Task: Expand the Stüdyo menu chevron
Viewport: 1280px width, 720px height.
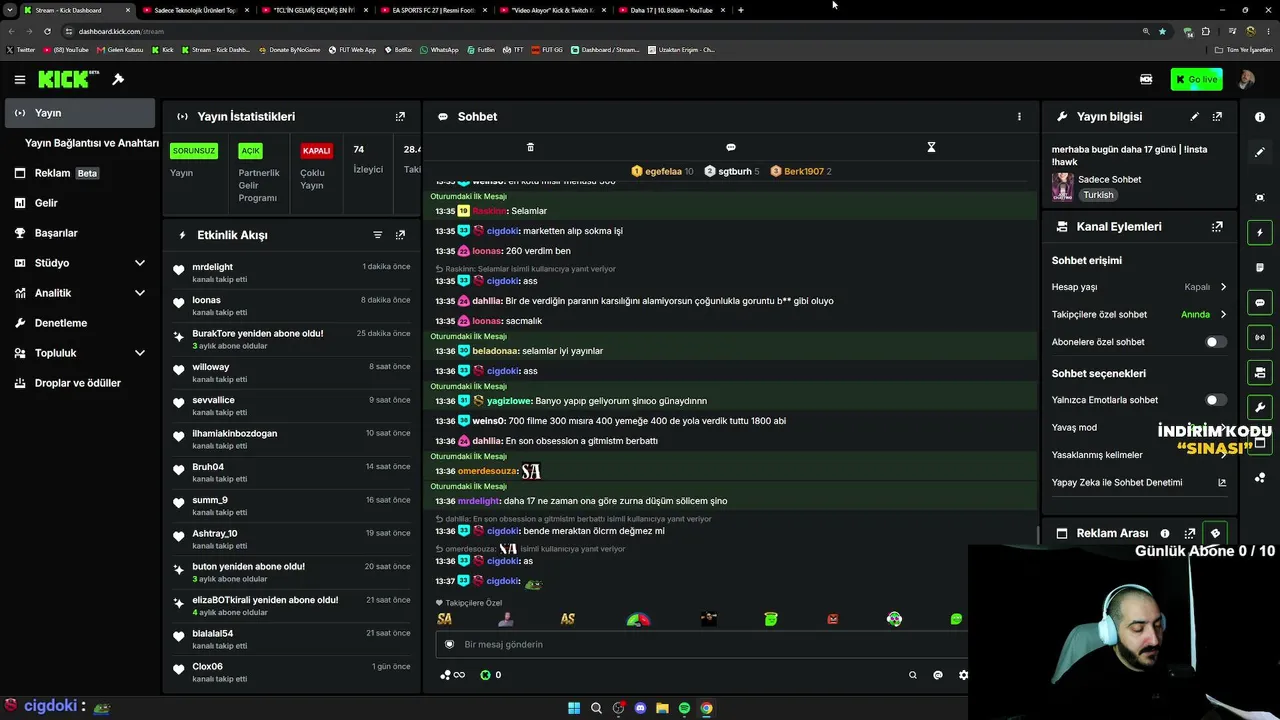Action: tap(139, 263)
